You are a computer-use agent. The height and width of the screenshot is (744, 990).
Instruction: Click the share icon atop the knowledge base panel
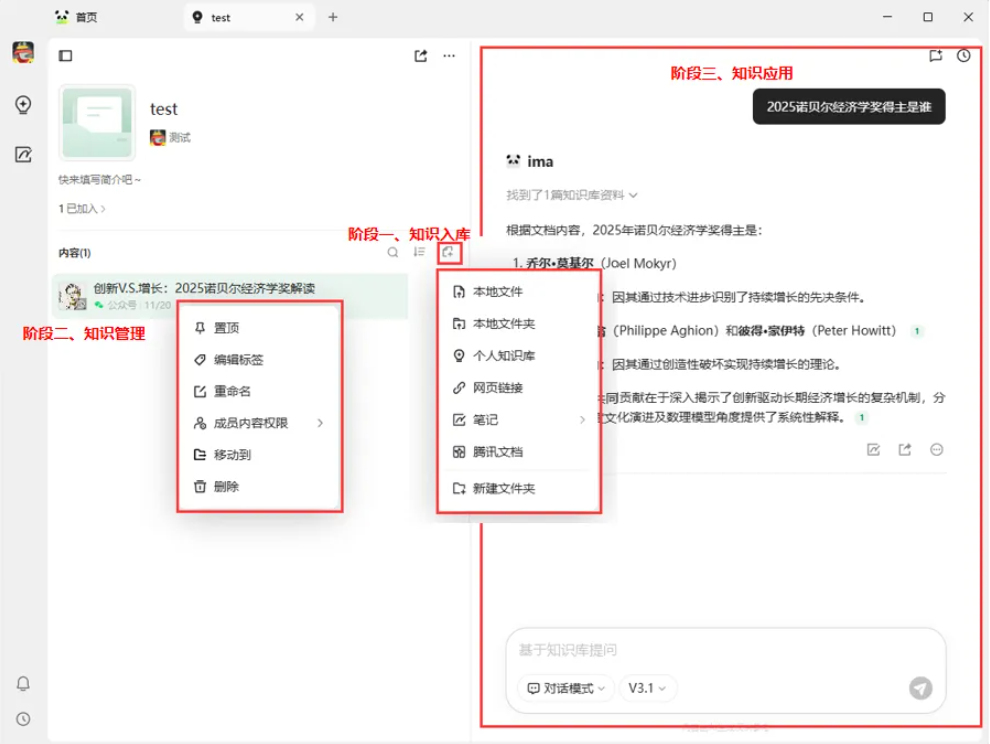click(x=420, y=56)
